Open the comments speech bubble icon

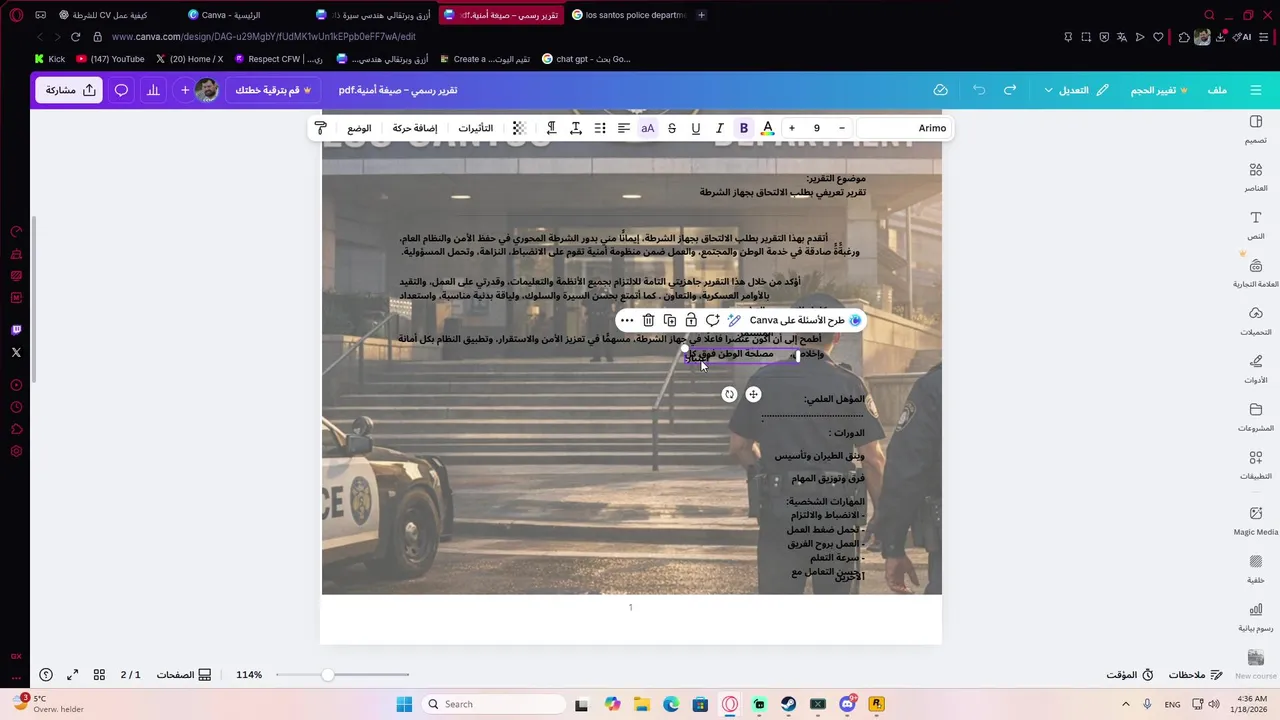click(x=121, y=90)
